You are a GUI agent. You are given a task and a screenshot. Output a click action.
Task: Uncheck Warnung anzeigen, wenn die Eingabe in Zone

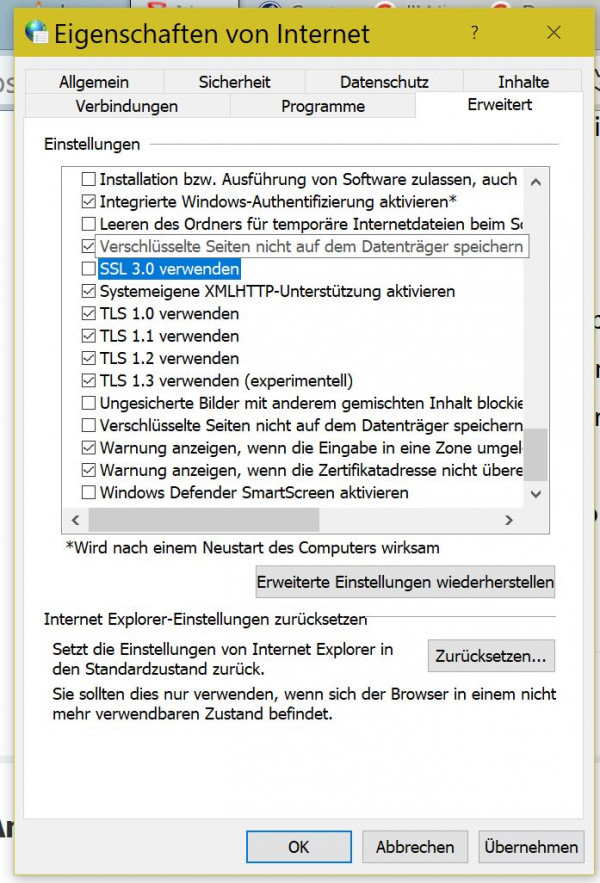click(88, 448)
